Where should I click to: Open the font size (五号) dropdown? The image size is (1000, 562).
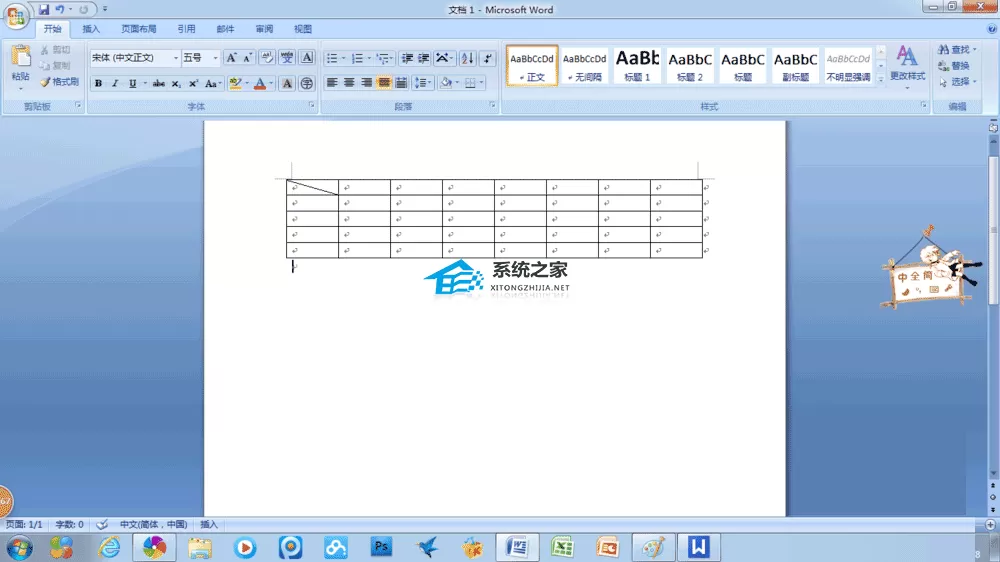pyautogui.click(x=215, y=58)
